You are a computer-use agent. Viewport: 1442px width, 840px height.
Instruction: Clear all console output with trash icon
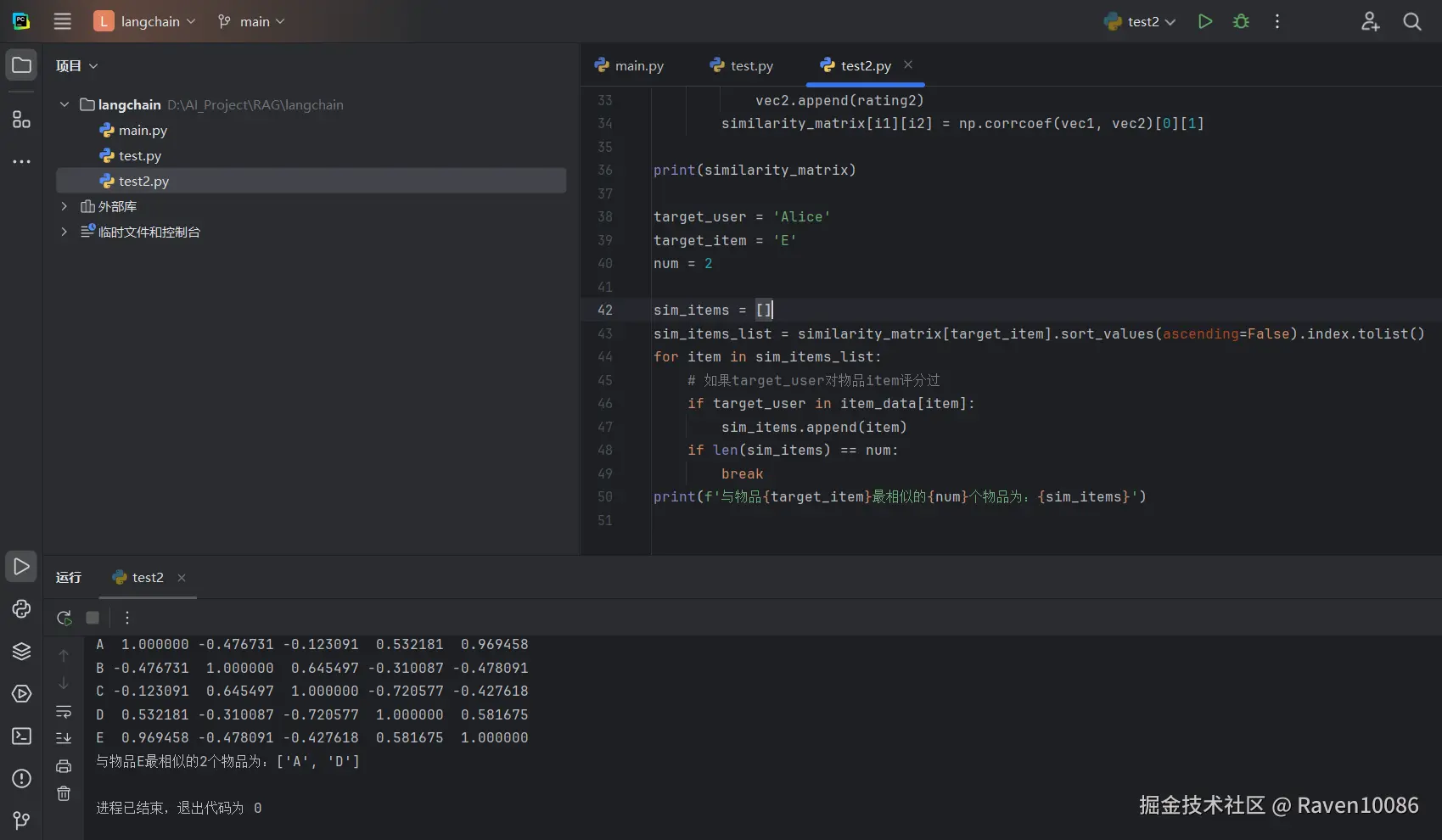[x=64, y=793]
